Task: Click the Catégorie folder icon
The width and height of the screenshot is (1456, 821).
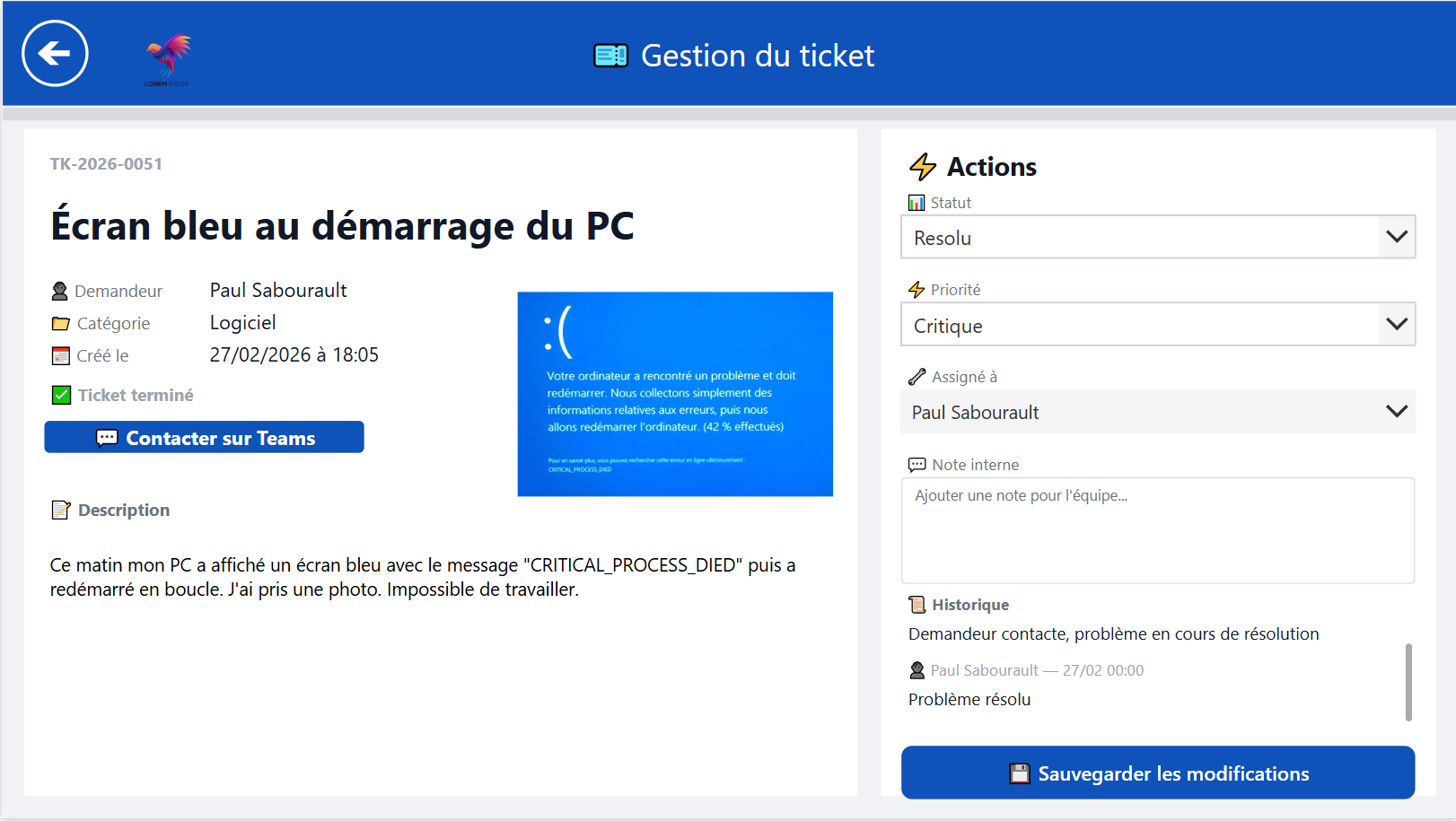Action: pyautogui.click(x=60, y=324)
